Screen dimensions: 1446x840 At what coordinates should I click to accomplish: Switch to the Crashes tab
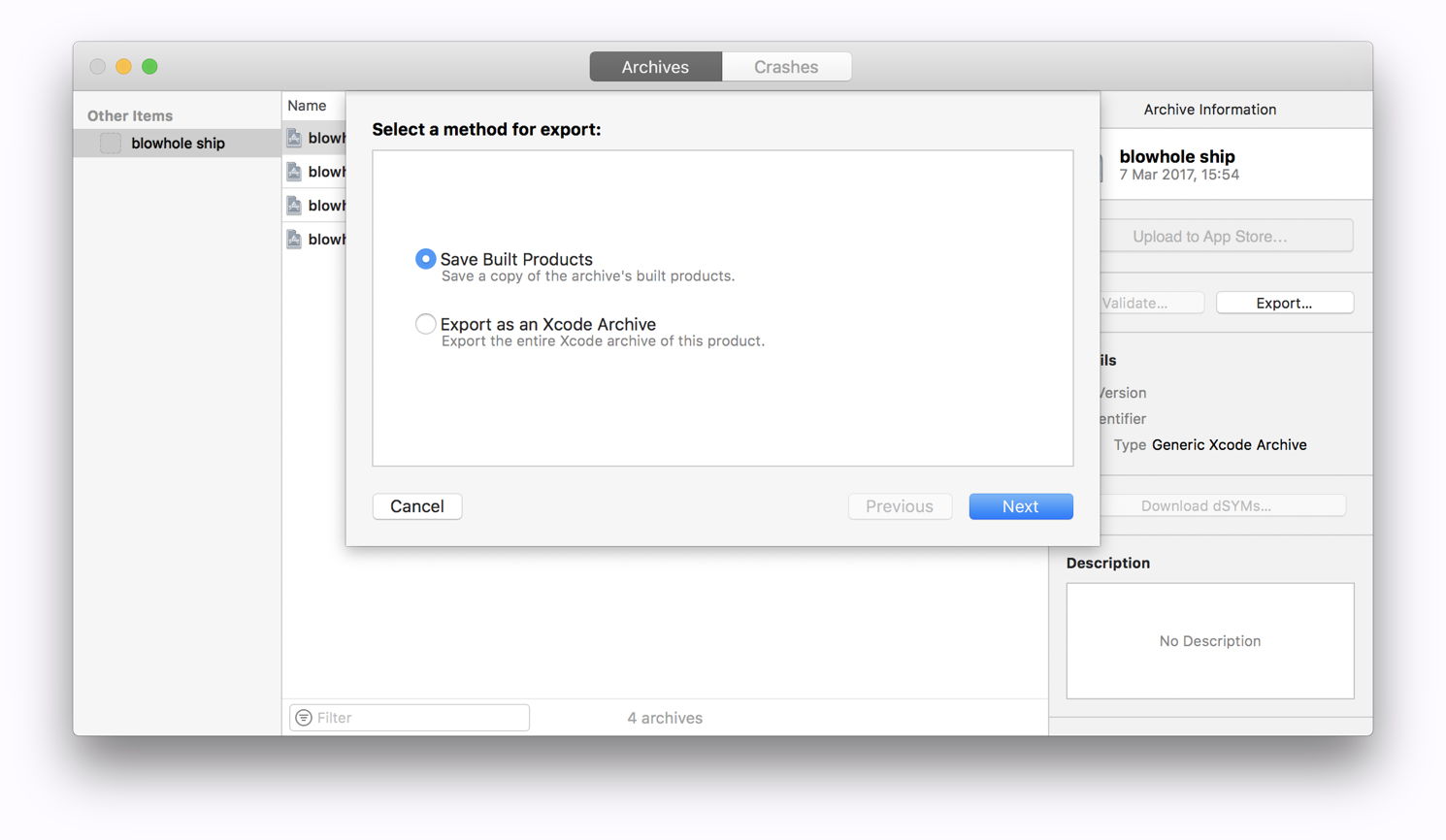coord(786,66)
